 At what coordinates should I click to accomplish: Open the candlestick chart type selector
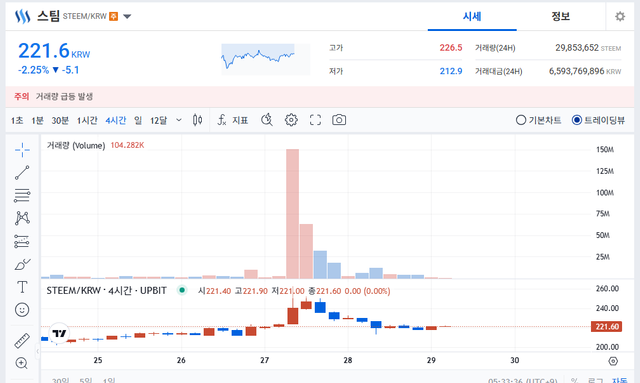coord(198,120)
